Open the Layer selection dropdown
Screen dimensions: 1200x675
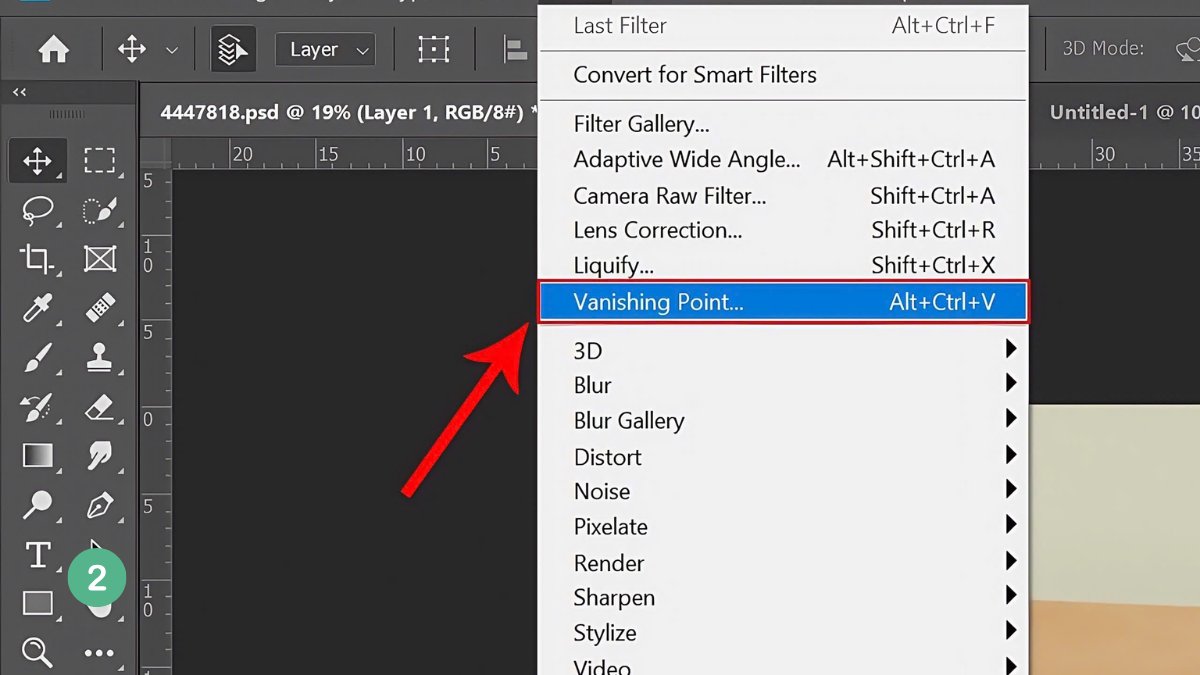click(325, 49)
